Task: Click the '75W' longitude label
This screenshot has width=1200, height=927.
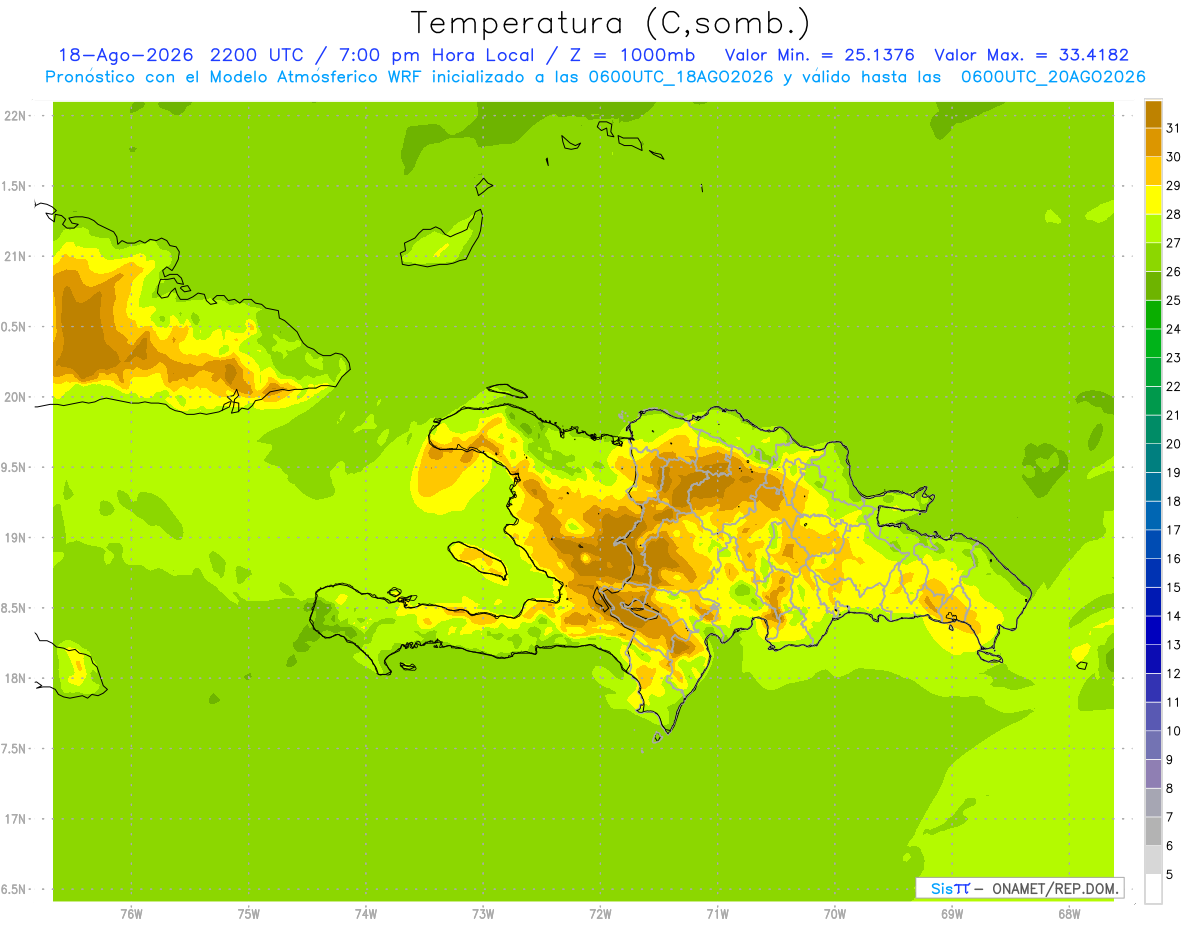Action: (x=249, y=914)
